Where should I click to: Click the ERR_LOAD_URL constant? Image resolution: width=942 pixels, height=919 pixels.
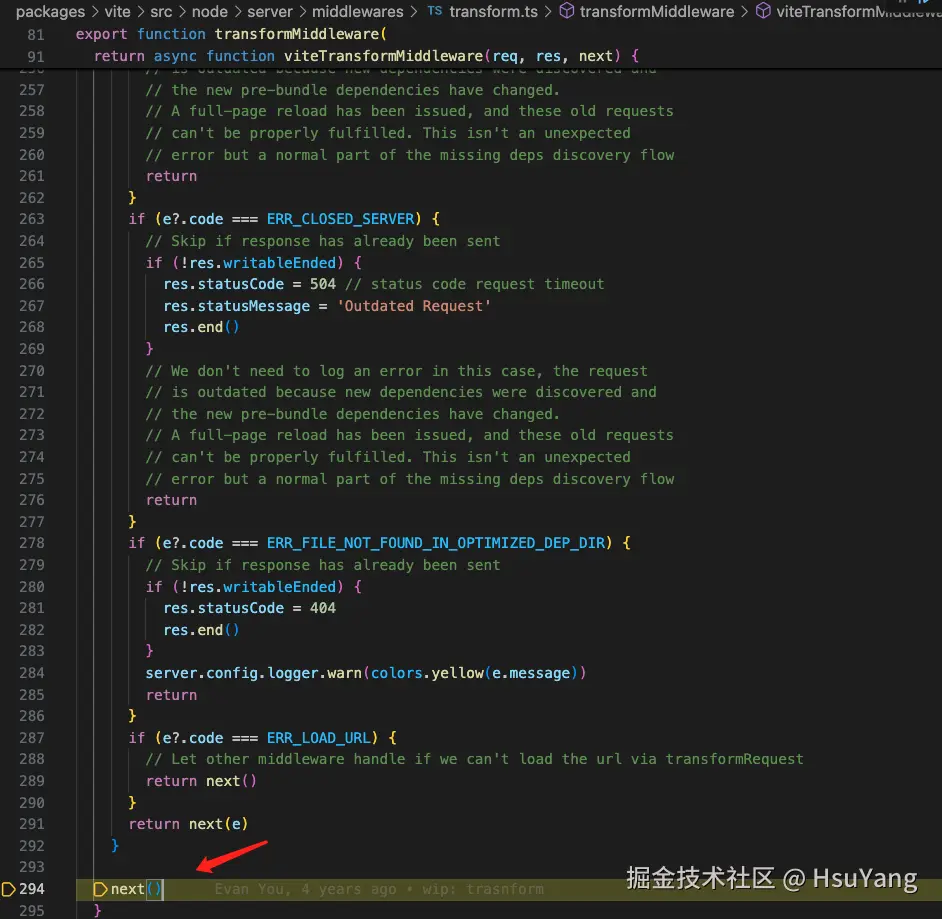pyautogui.click(x=319, y=738)
